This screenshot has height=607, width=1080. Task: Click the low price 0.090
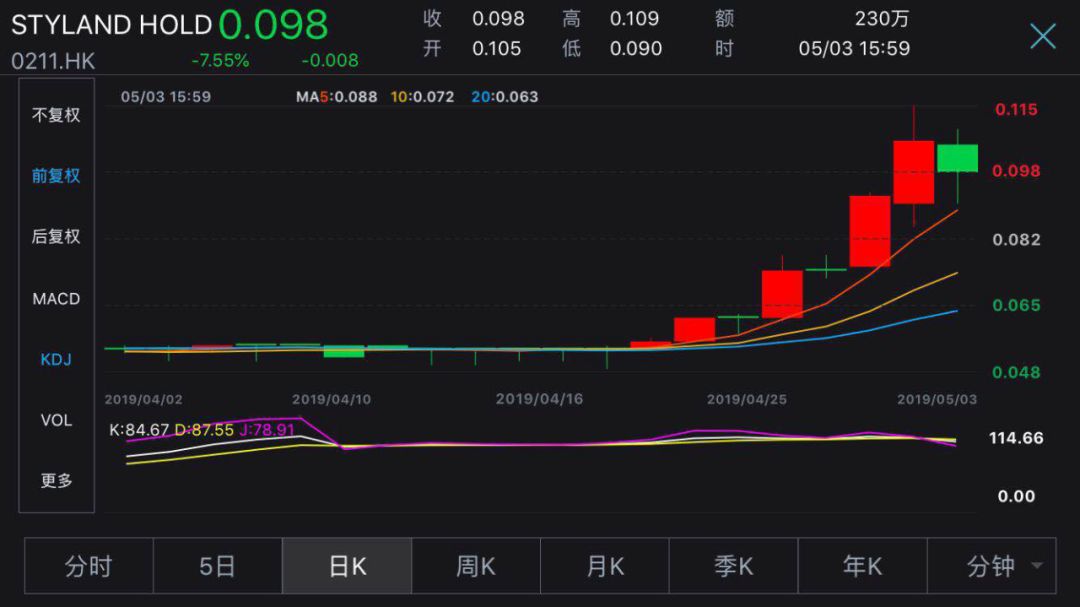coord(636,49)
